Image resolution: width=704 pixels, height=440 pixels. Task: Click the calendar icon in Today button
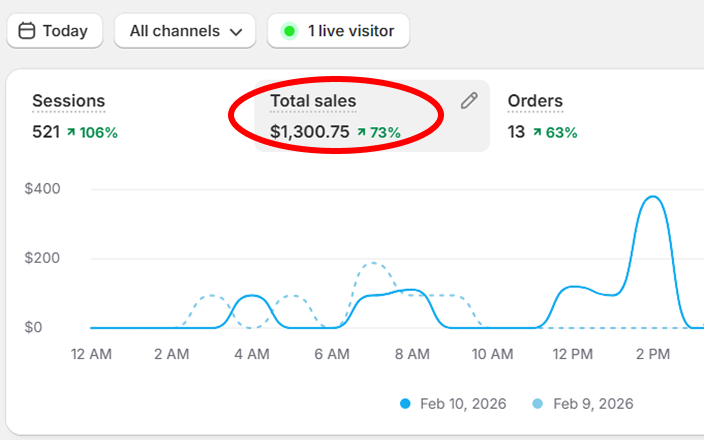pos(26,31)
